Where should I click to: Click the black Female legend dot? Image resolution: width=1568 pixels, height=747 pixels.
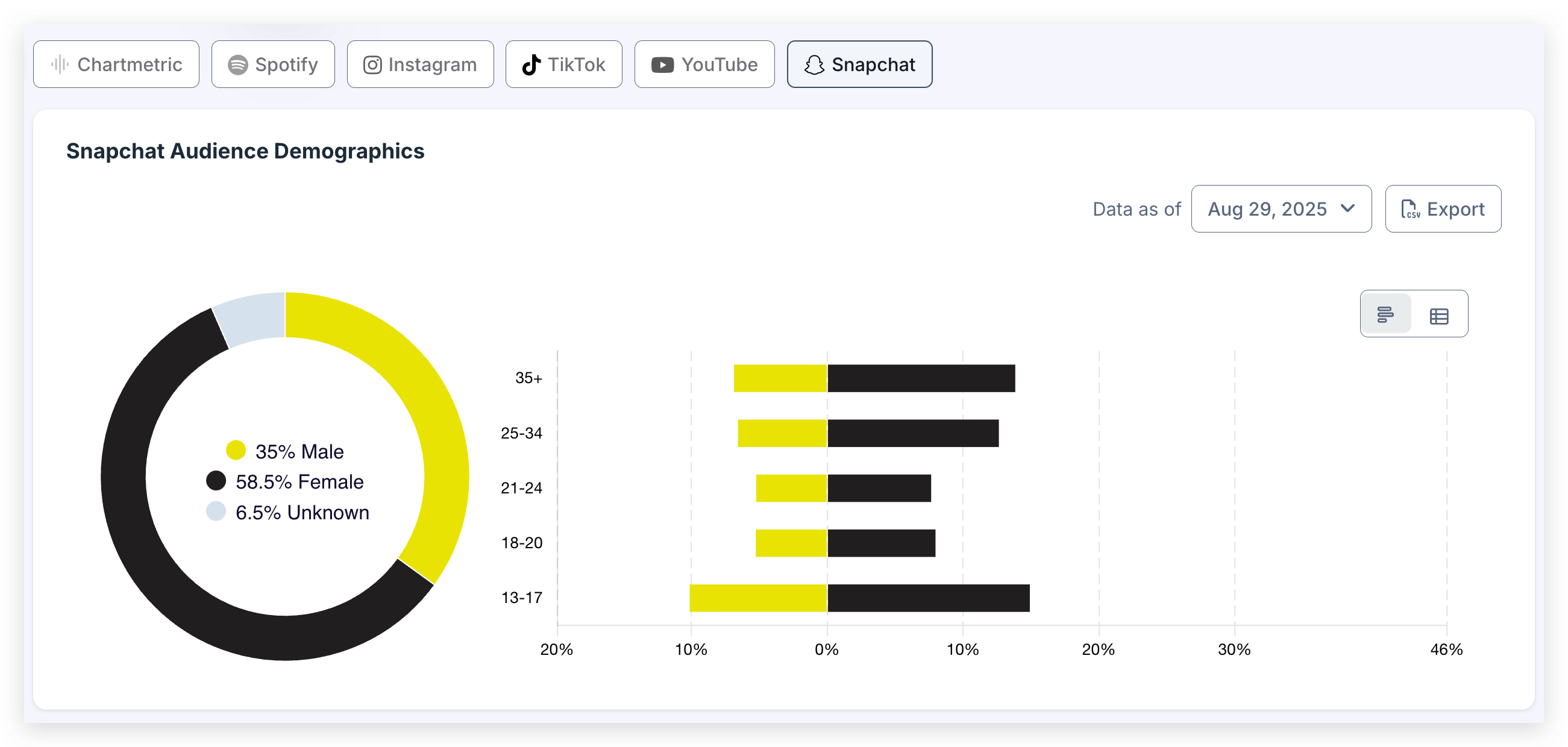216,481
